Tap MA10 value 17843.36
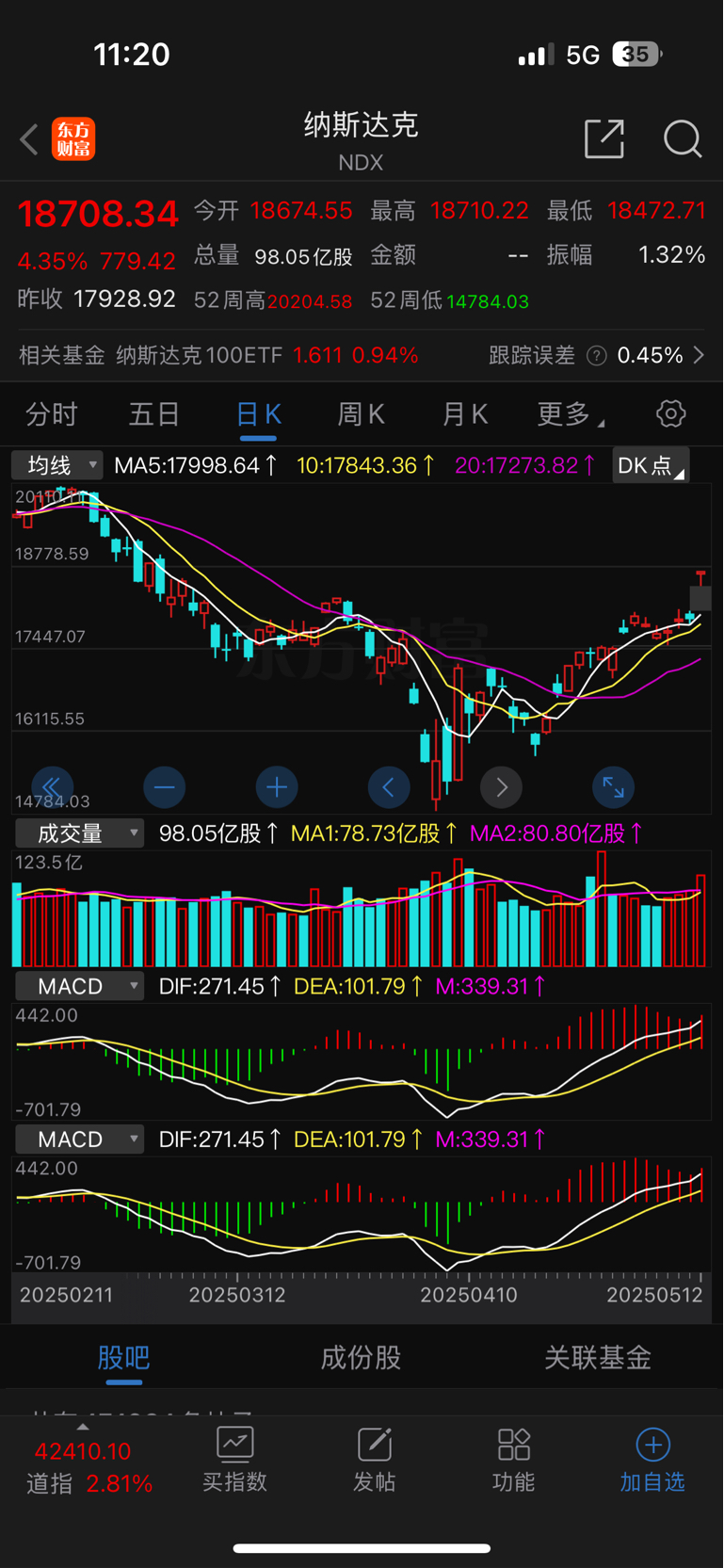 click(366, 465)
